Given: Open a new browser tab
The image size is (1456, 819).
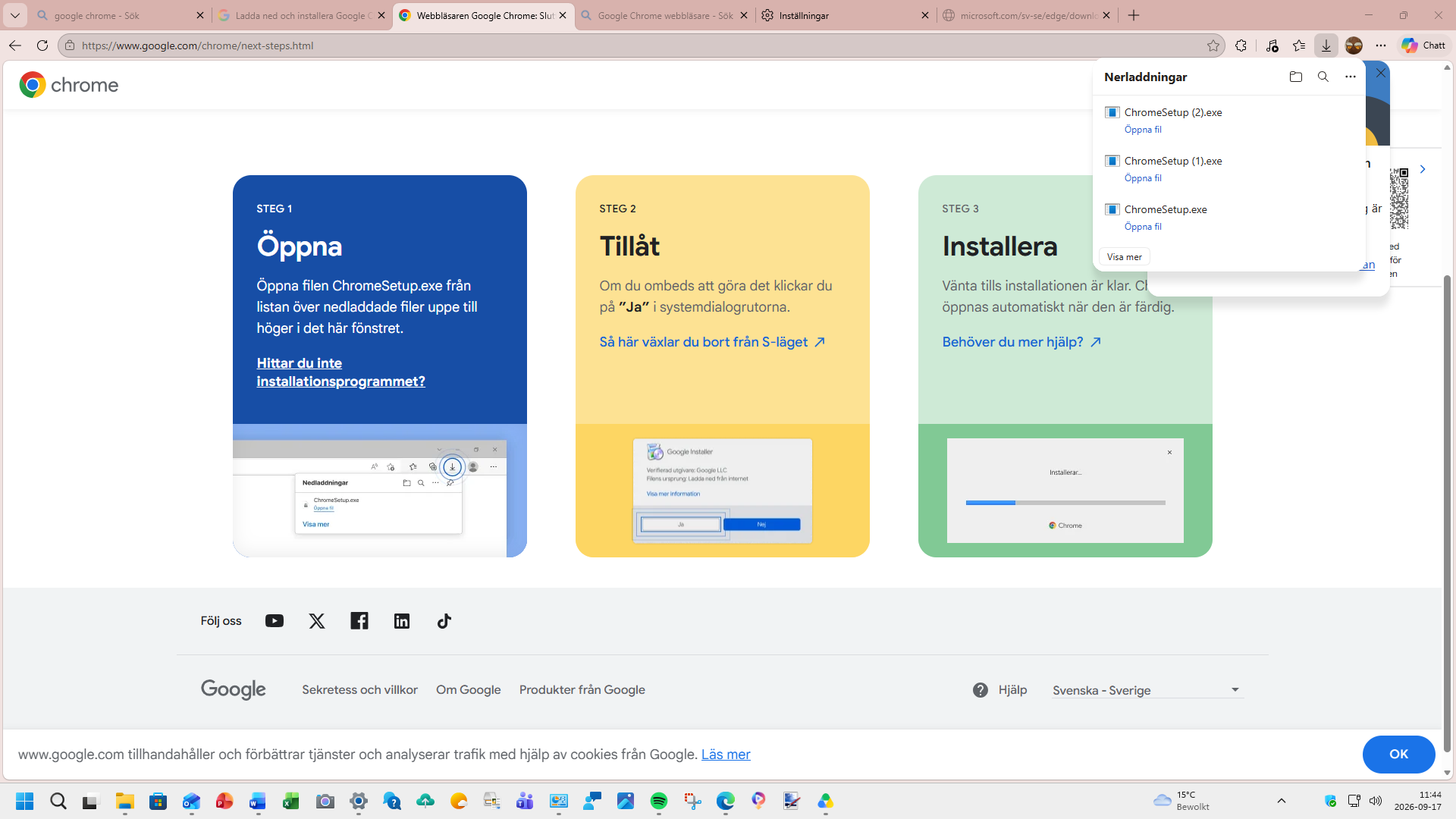Looking at the screenshot, I should click(x=1134, y=15).
